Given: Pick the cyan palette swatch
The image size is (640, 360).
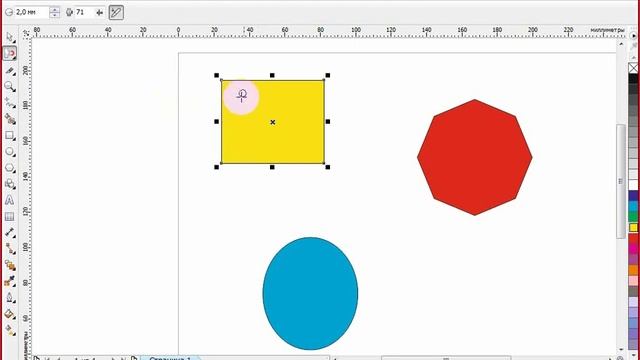Looking at the screenshot, I should click(x=633, y=206).
